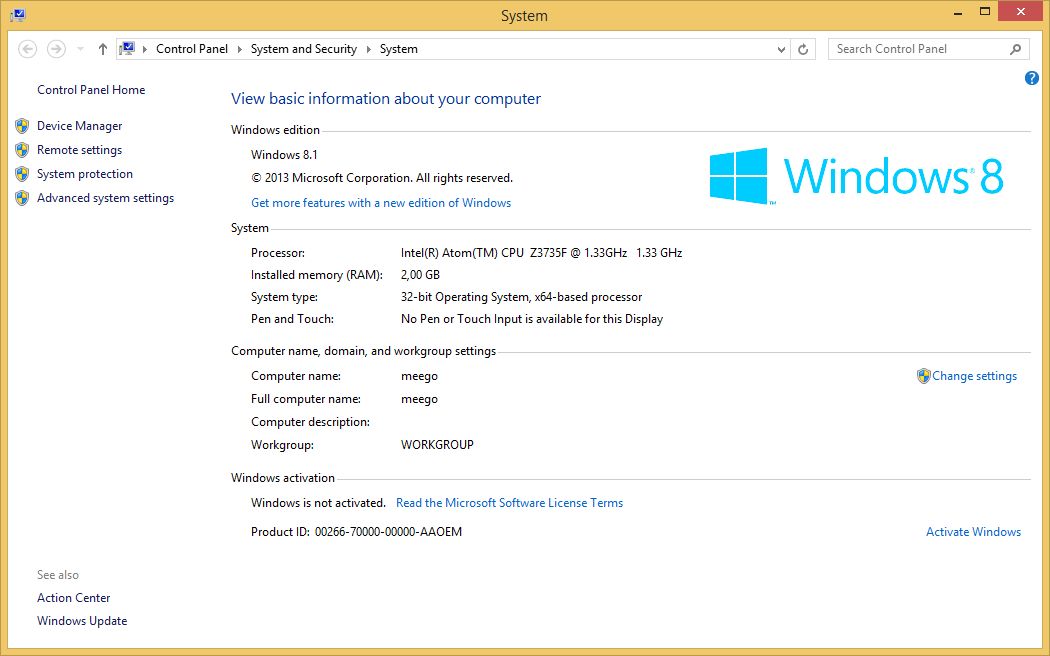Click the Back navigation arrow
1050x656 pixels.
point(27,49)
